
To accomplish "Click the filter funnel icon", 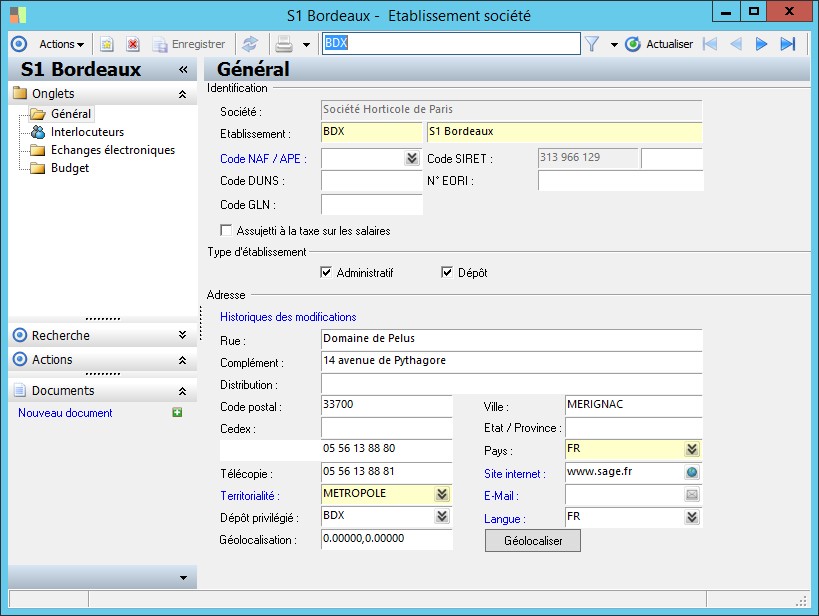I will coord(592,44).
